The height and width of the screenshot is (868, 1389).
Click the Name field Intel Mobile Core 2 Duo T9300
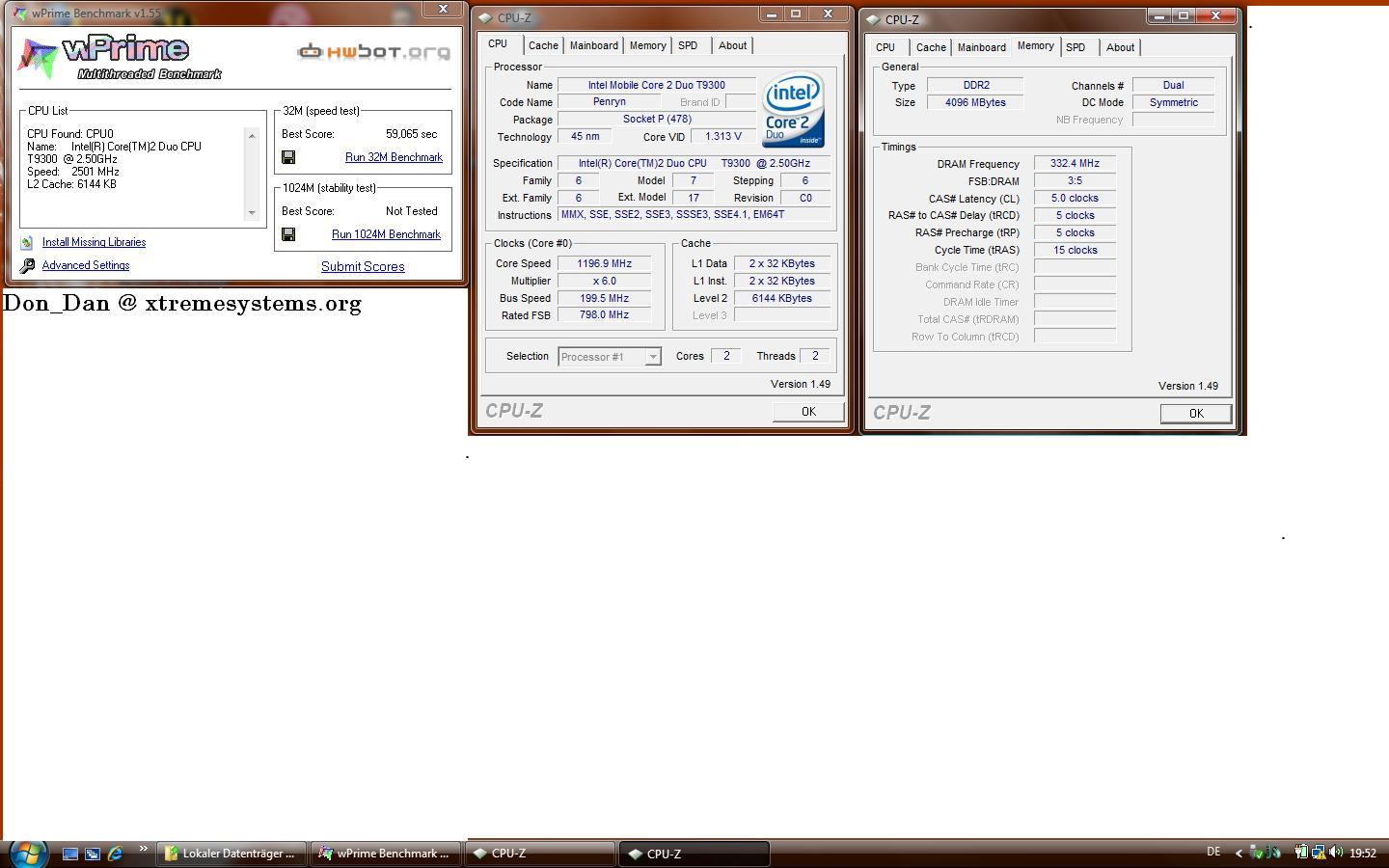[x=657, y=85]
